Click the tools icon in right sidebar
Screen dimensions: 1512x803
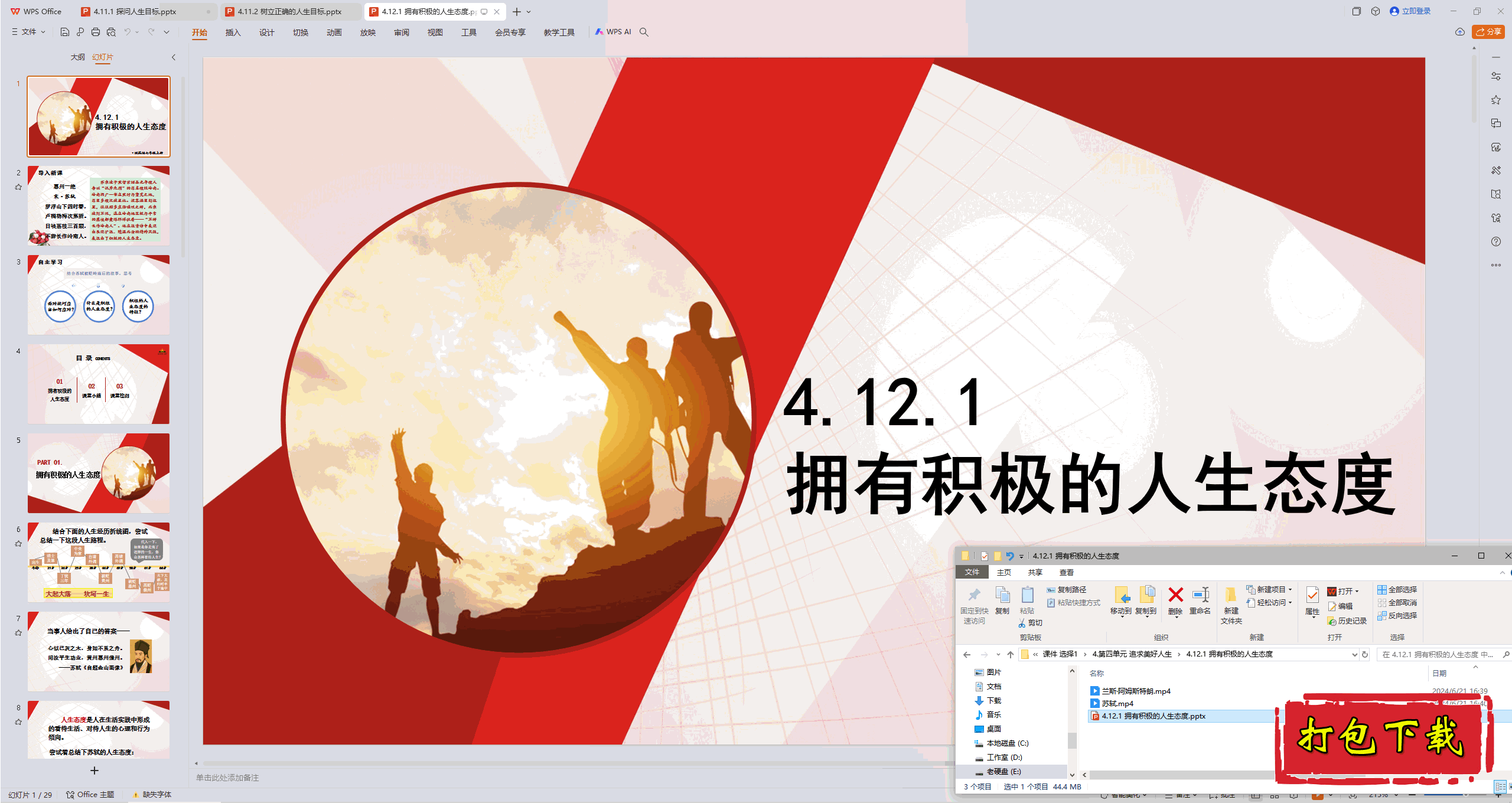[x=1496, y=171]
